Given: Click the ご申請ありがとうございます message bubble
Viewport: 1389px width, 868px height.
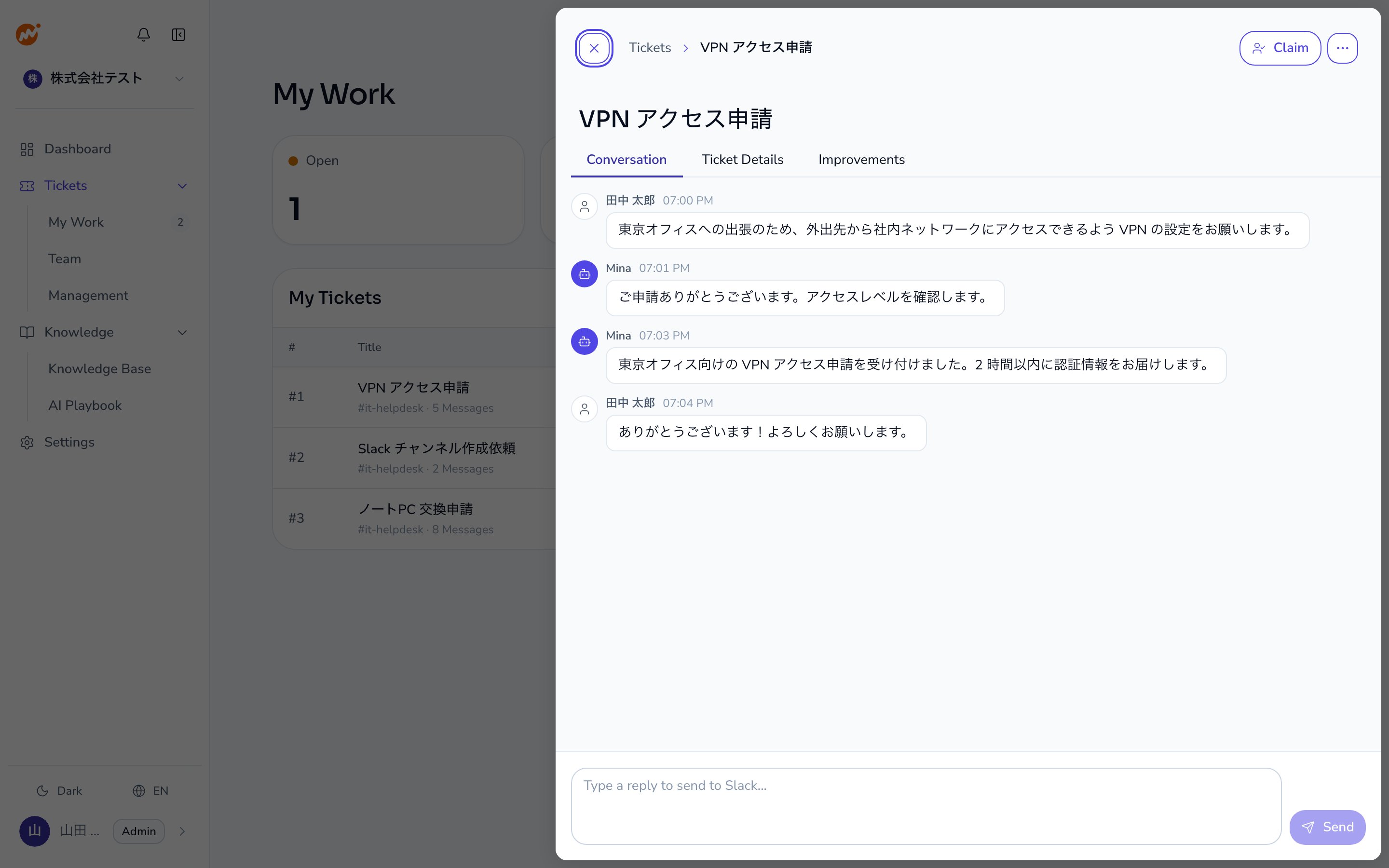Looking at the screenshot, I should (x=805, y=298).
